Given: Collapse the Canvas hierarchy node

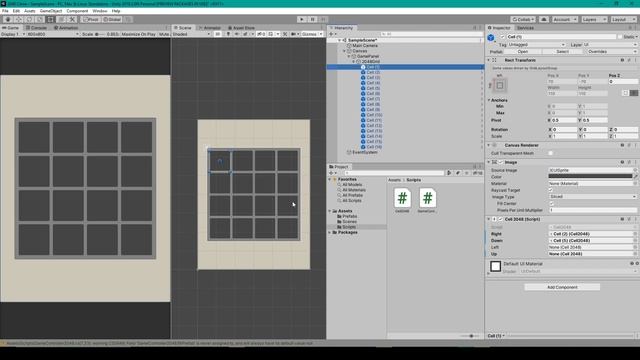Looking at the screenshot, I should pyautogui.click(x=344, y=51).
